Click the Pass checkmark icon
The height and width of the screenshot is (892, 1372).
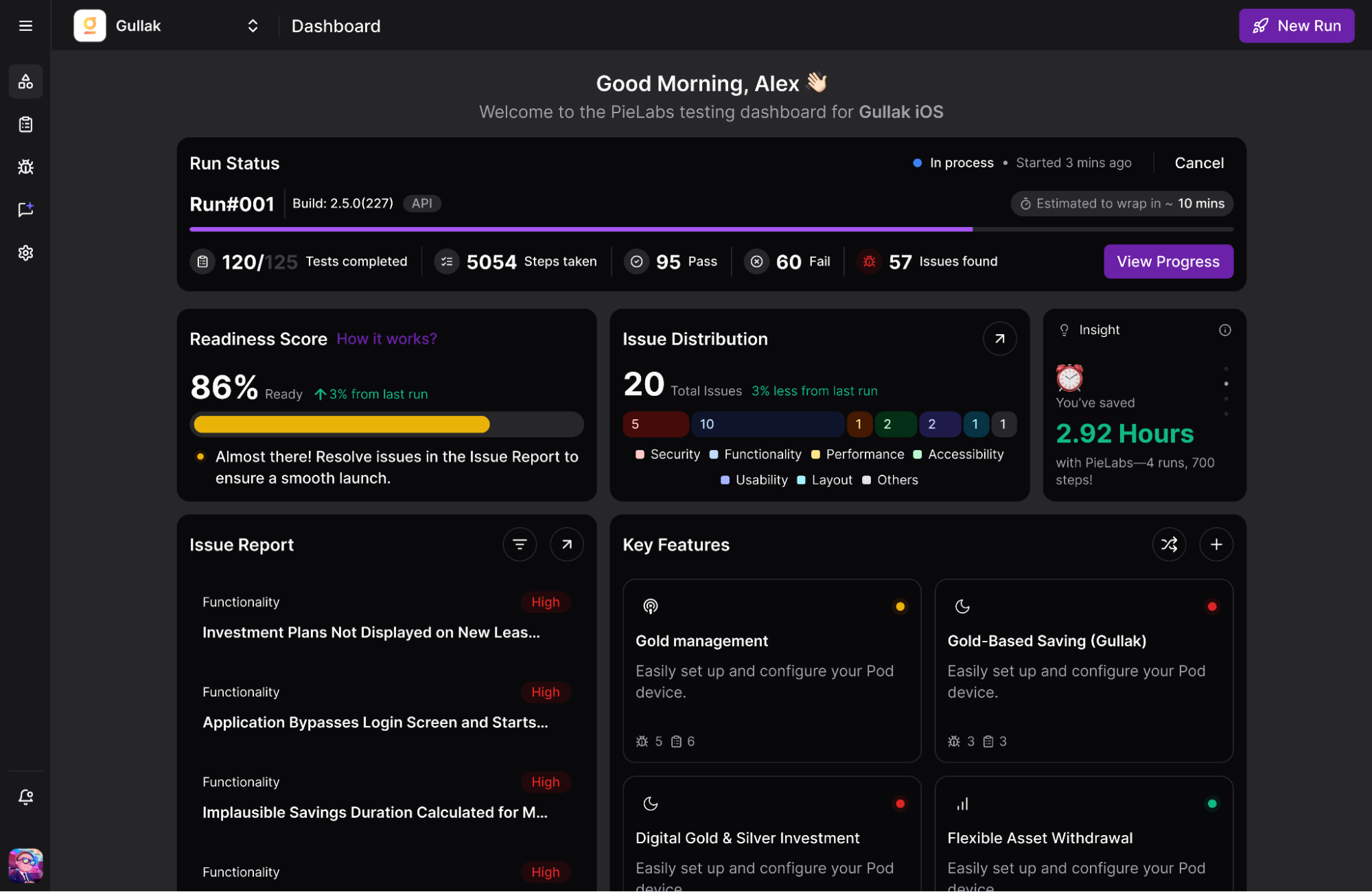(x=636, y=261)
